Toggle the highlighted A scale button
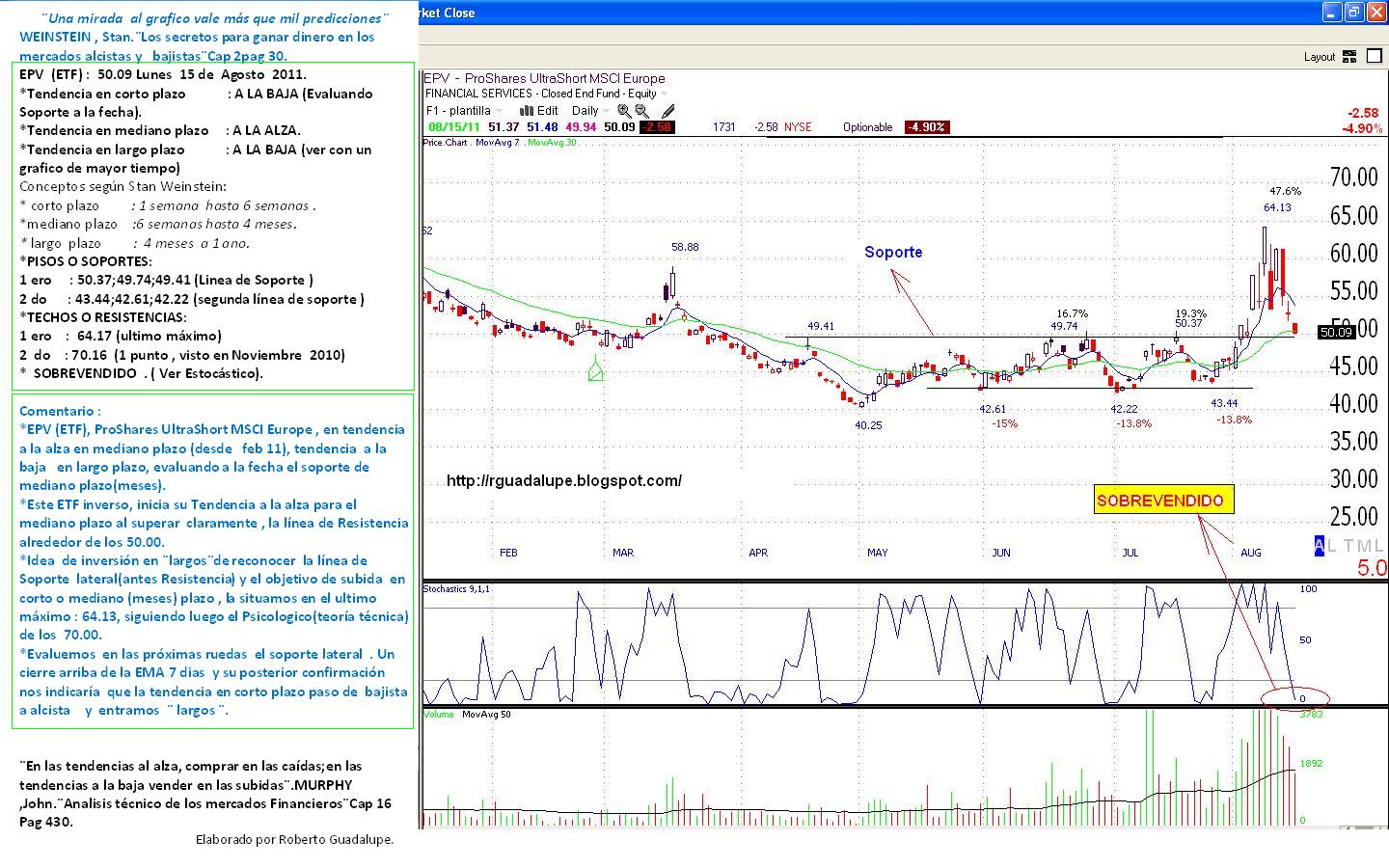This screenshot has width=1389, height=868. point(1320,546)
